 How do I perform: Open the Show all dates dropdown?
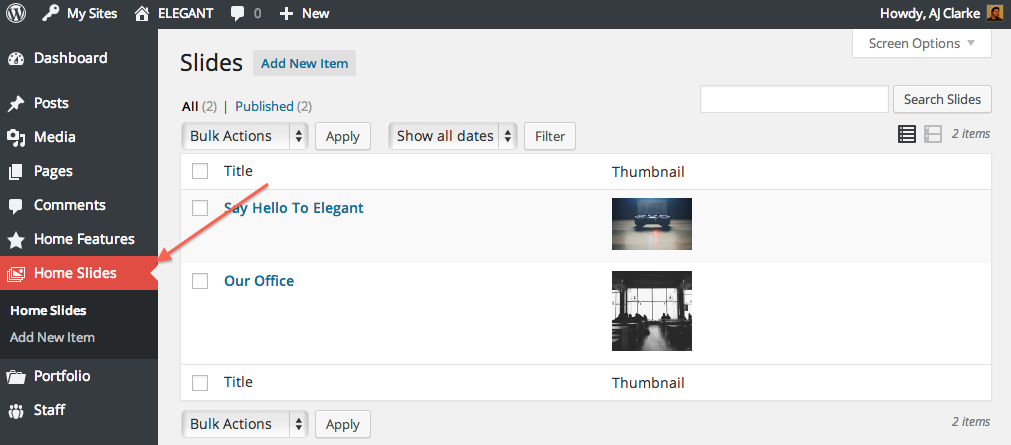(453, 136)
